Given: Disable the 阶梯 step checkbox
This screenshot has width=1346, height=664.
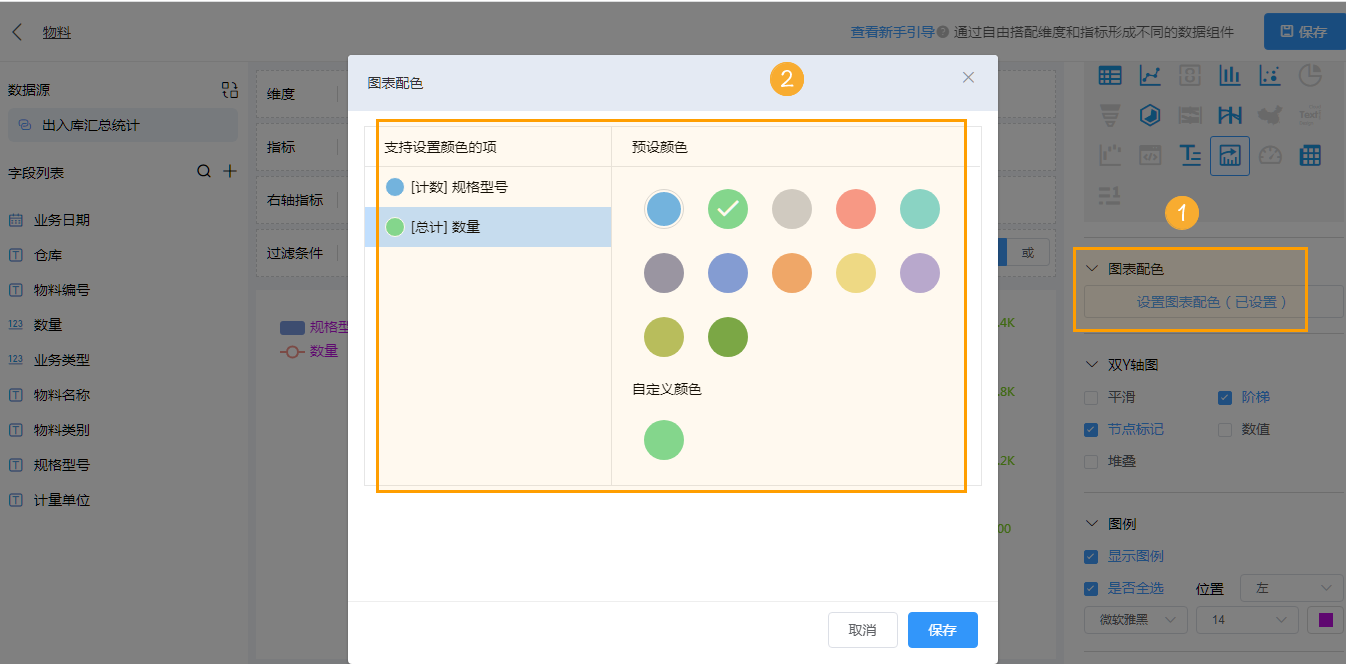Looking at the screenshot, I should (x=1226, y=397).
